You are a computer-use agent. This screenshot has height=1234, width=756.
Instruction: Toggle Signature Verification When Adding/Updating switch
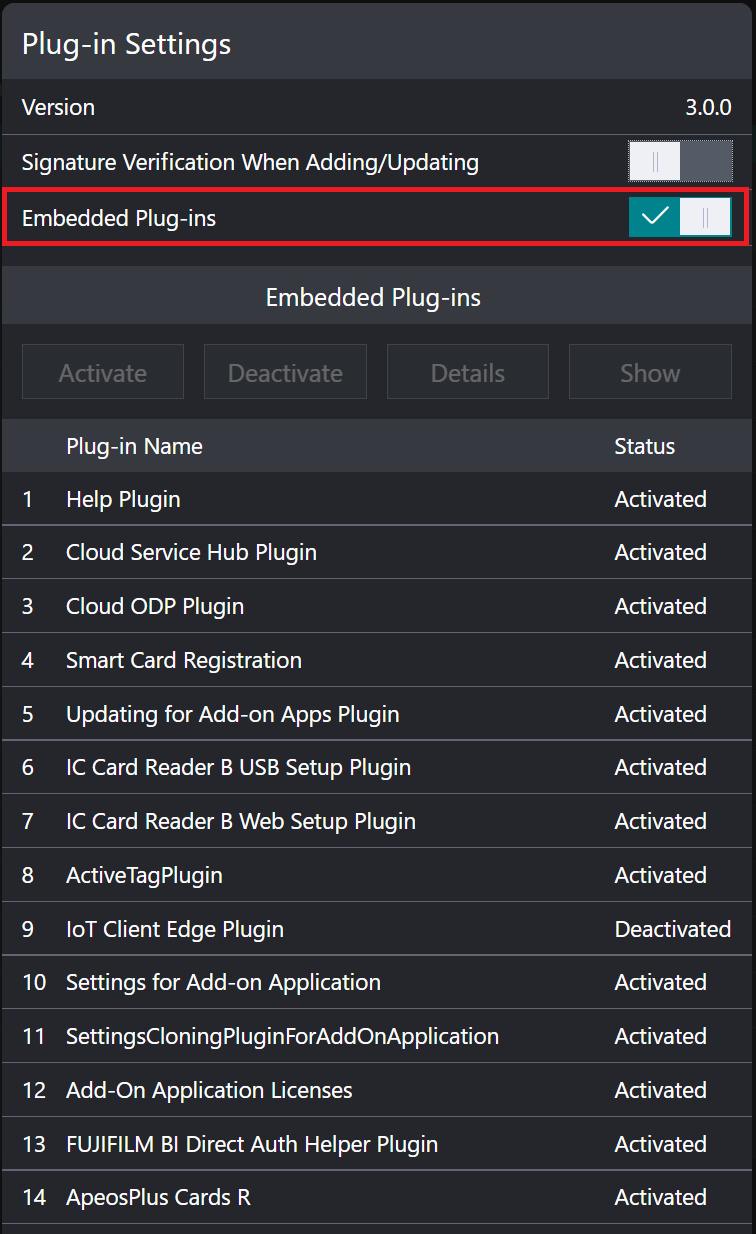(680, 161)
